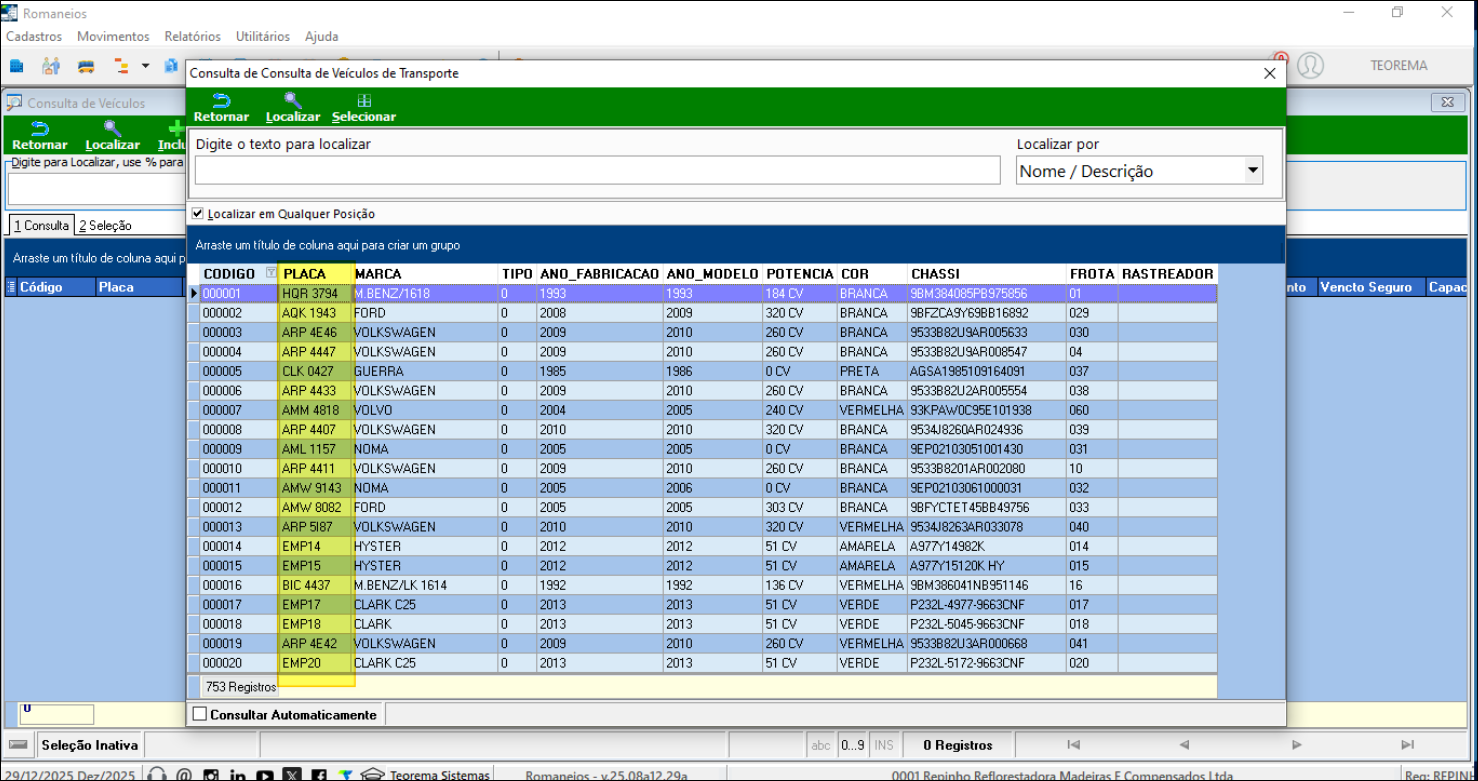Click the LinkedIn icon in status bar

[238, 775]
